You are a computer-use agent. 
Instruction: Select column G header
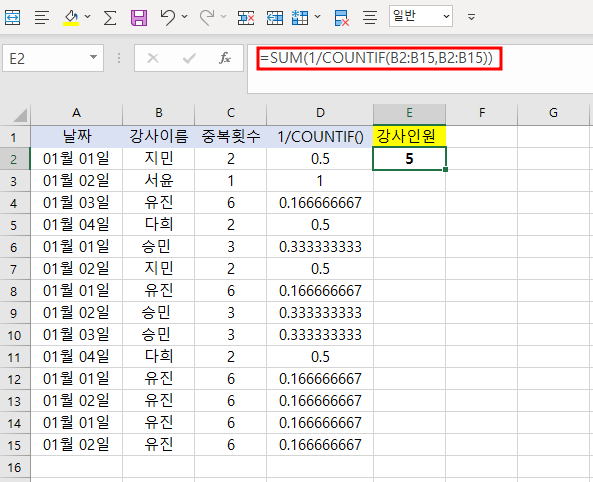[553, 113]
